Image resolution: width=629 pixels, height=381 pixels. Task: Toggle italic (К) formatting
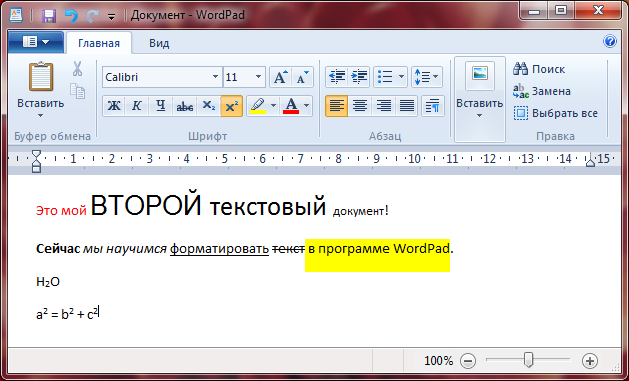pyautogui.click(x=137, y=106)
